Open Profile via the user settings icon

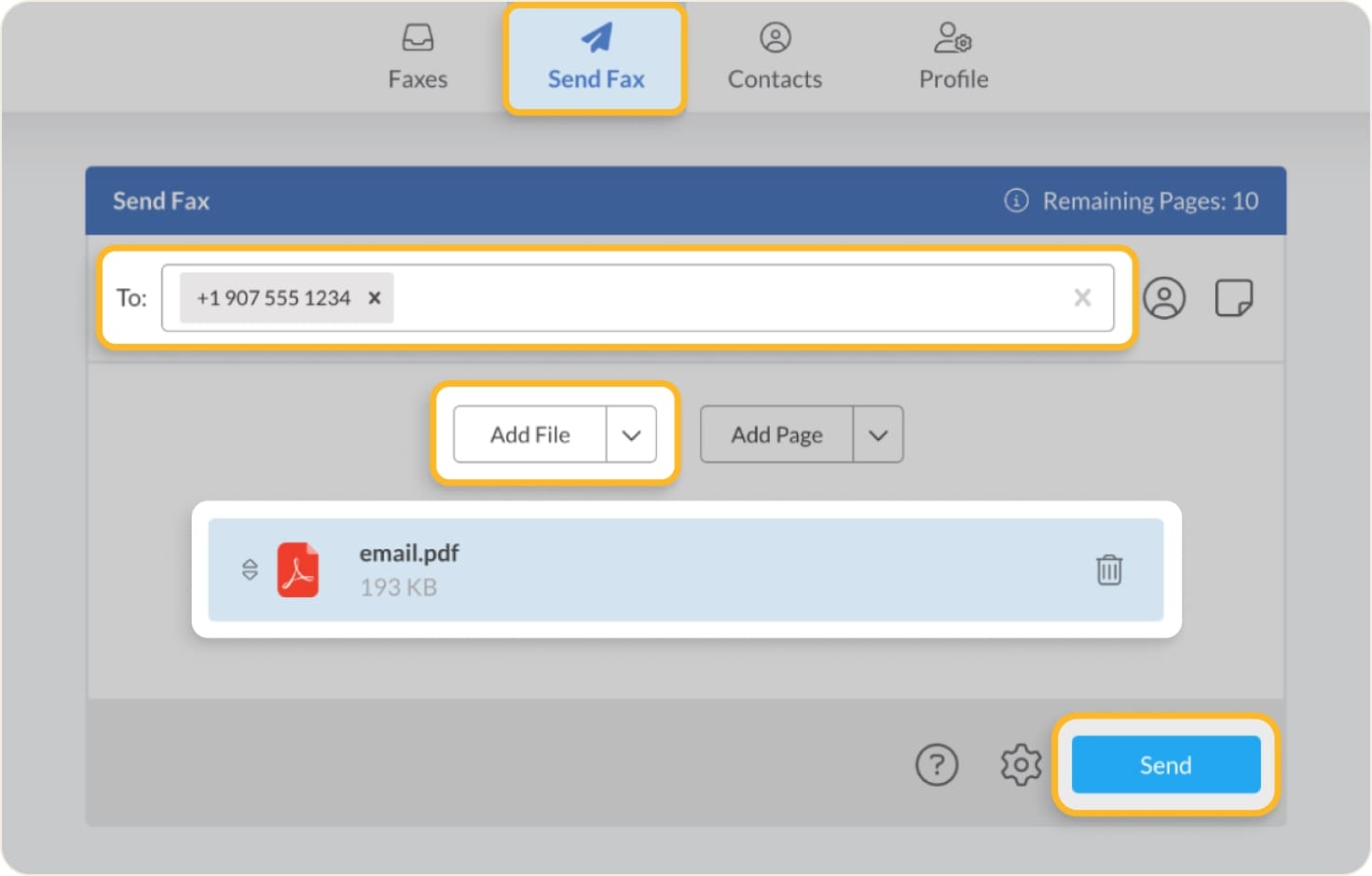tap(952, 37)
